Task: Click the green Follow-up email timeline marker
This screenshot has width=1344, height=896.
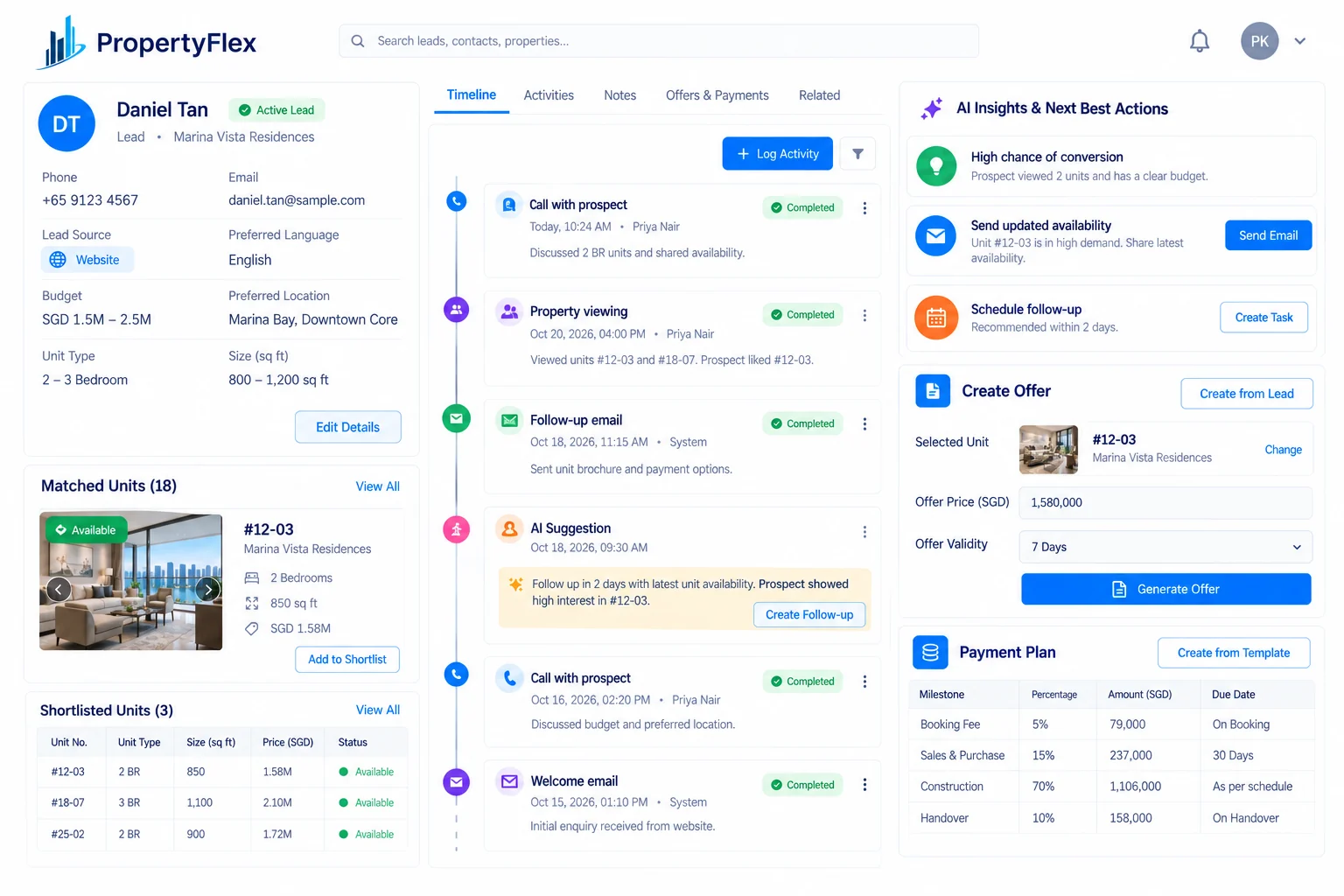Action: click(456, 418)
